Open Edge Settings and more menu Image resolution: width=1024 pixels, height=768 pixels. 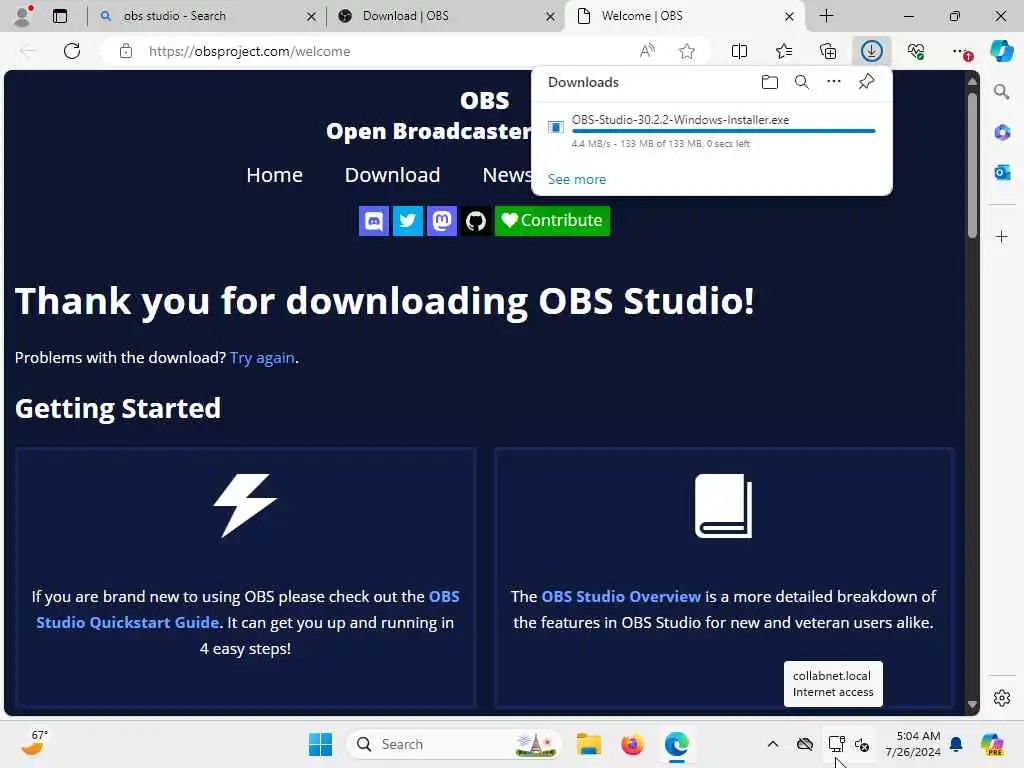pyautogui.click(x=961, y=51)
